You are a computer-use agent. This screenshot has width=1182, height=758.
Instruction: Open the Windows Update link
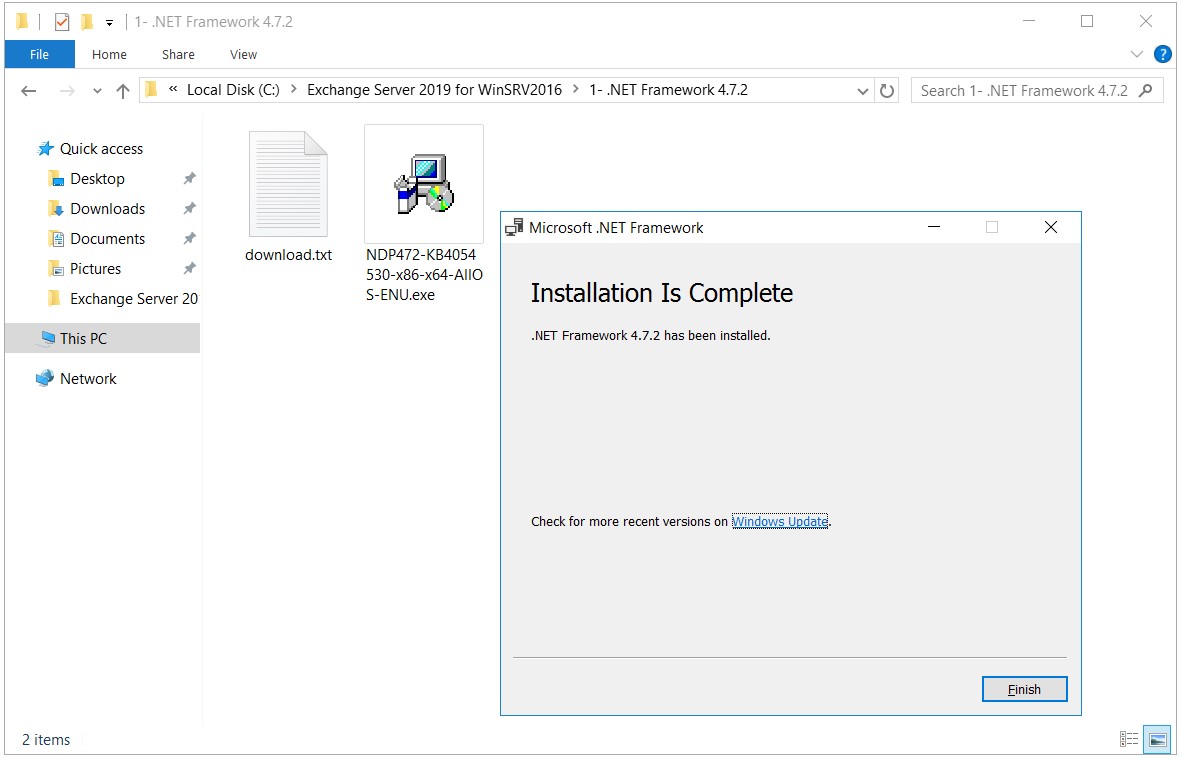pos(780,521)
